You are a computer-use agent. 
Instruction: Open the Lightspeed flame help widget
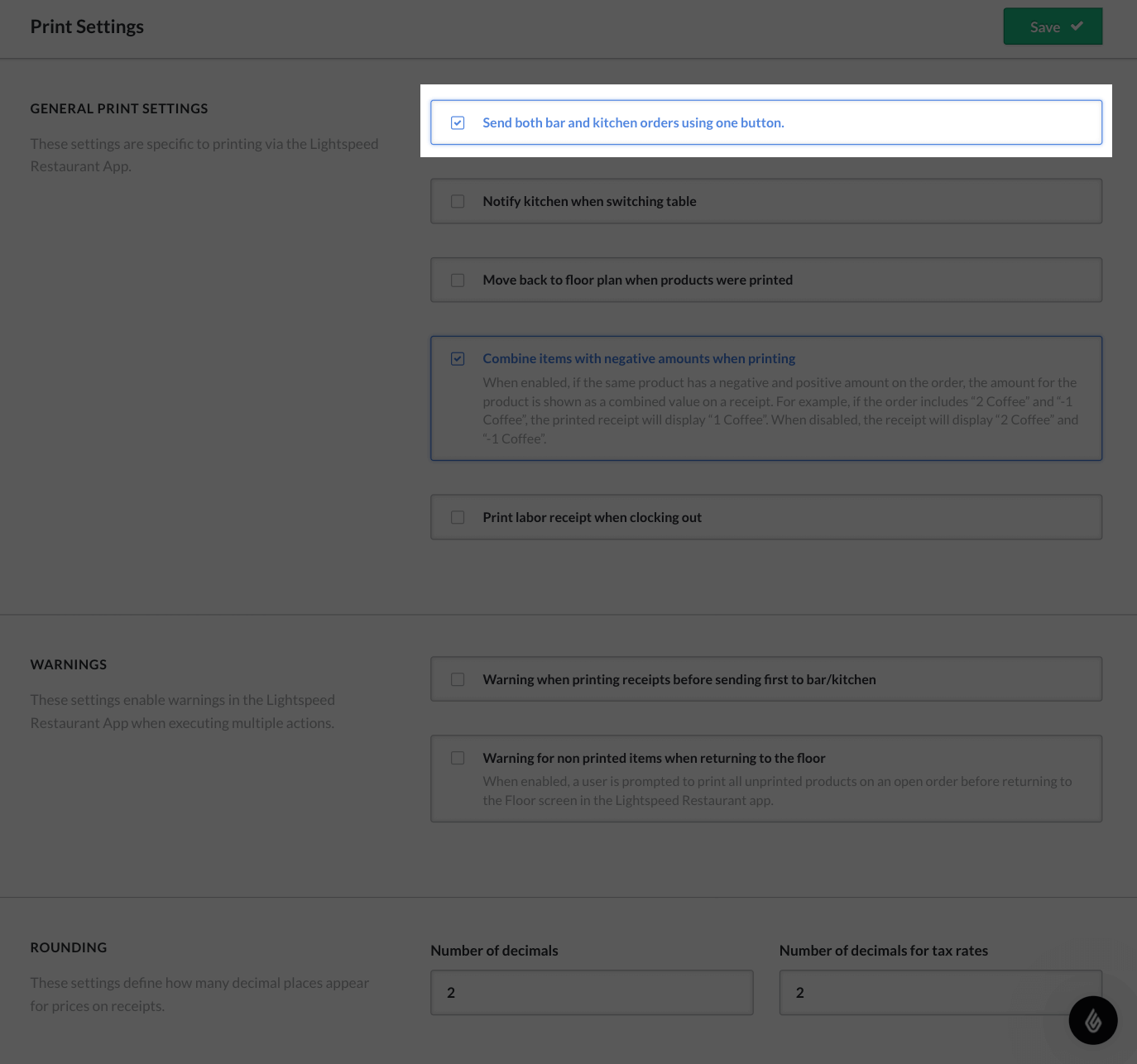[x=1092, y=1020]
